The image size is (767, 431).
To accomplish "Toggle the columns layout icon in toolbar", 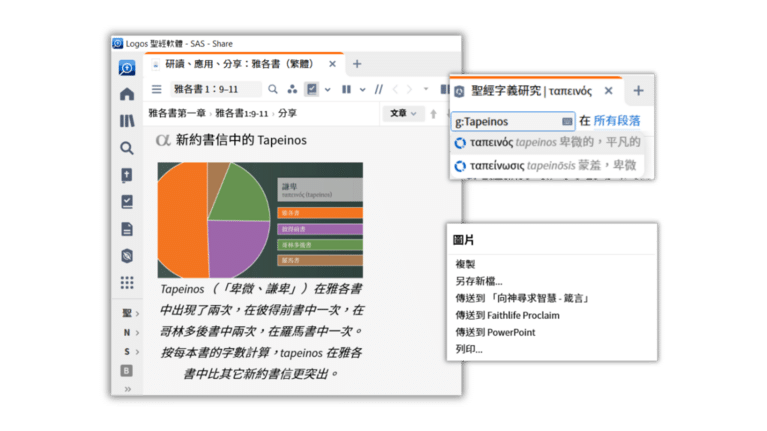I will pos(346,89).
